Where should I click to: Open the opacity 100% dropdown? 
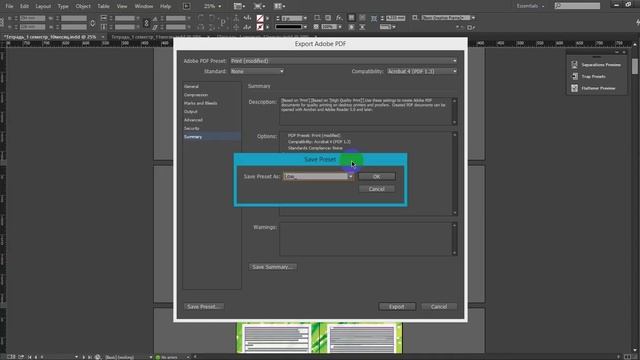tap(340, 27)
